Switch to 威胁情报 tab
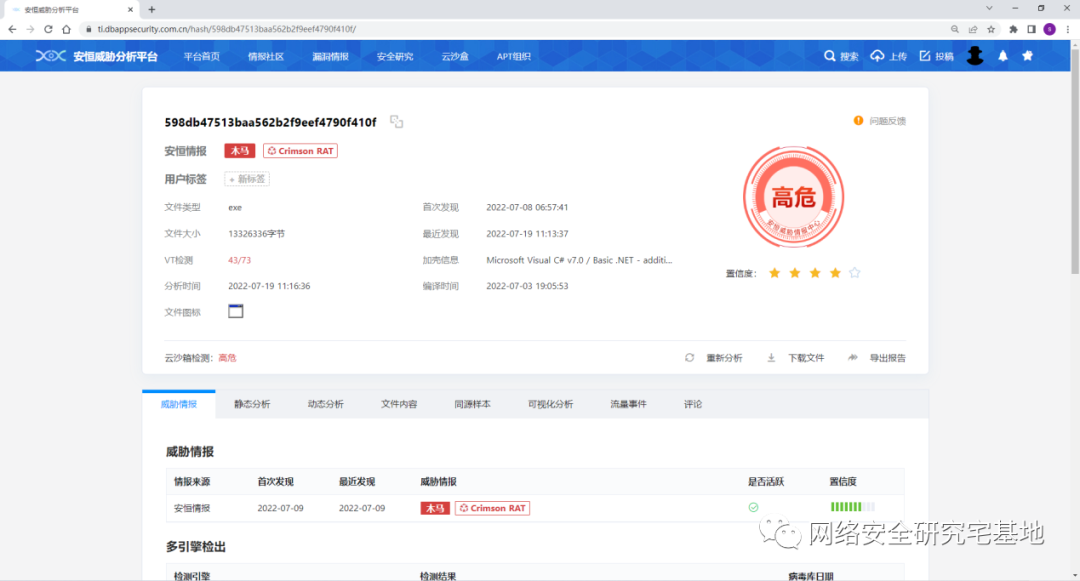Screen dimensions: 1080x581 coord(179,404)
